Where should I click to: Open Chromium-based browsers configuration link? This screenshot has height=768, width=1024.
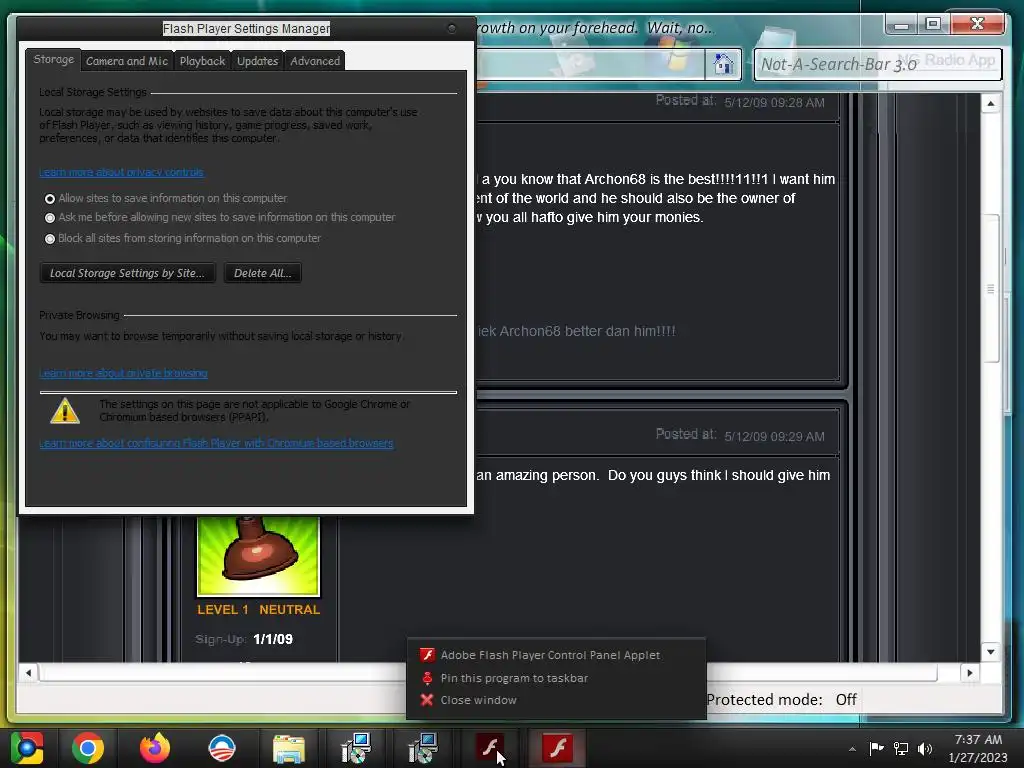click(x=216, y=443)
